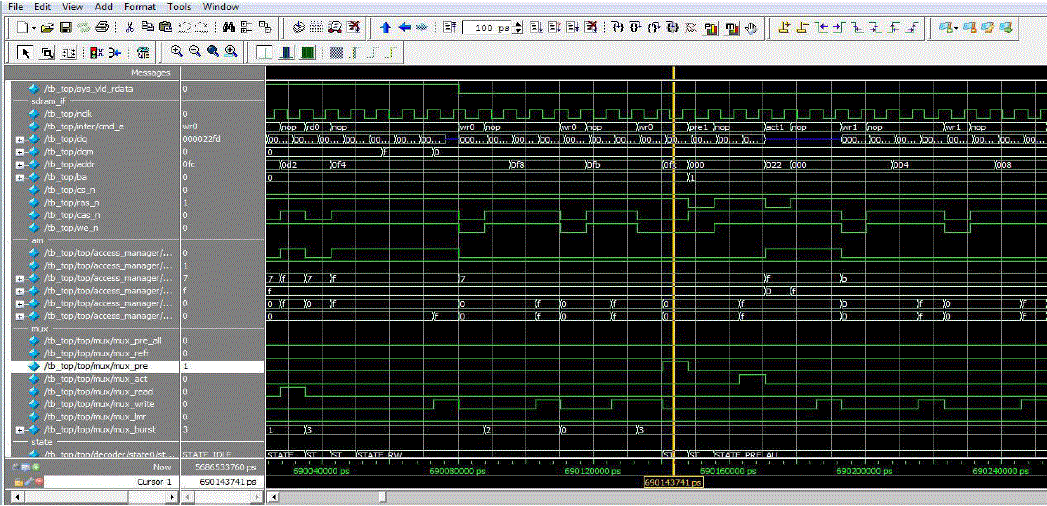Click the Print icon
This screenshot has height=506, width=1047.
[101, 27]
